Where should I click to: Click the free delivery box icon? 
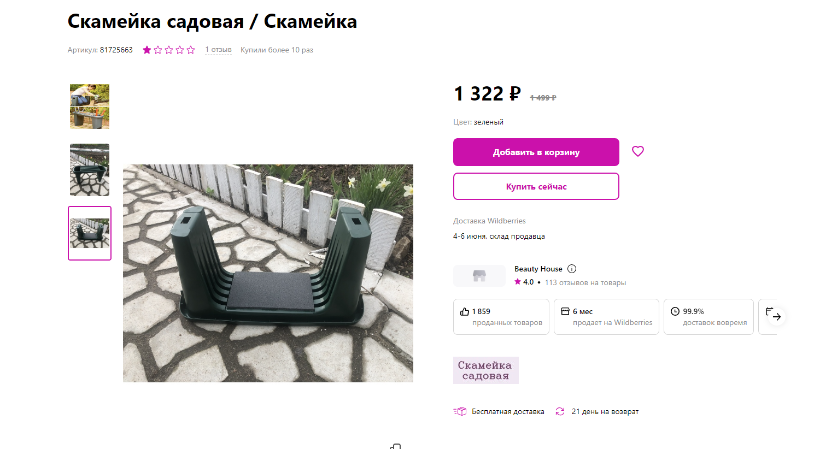tap(460, 411)
